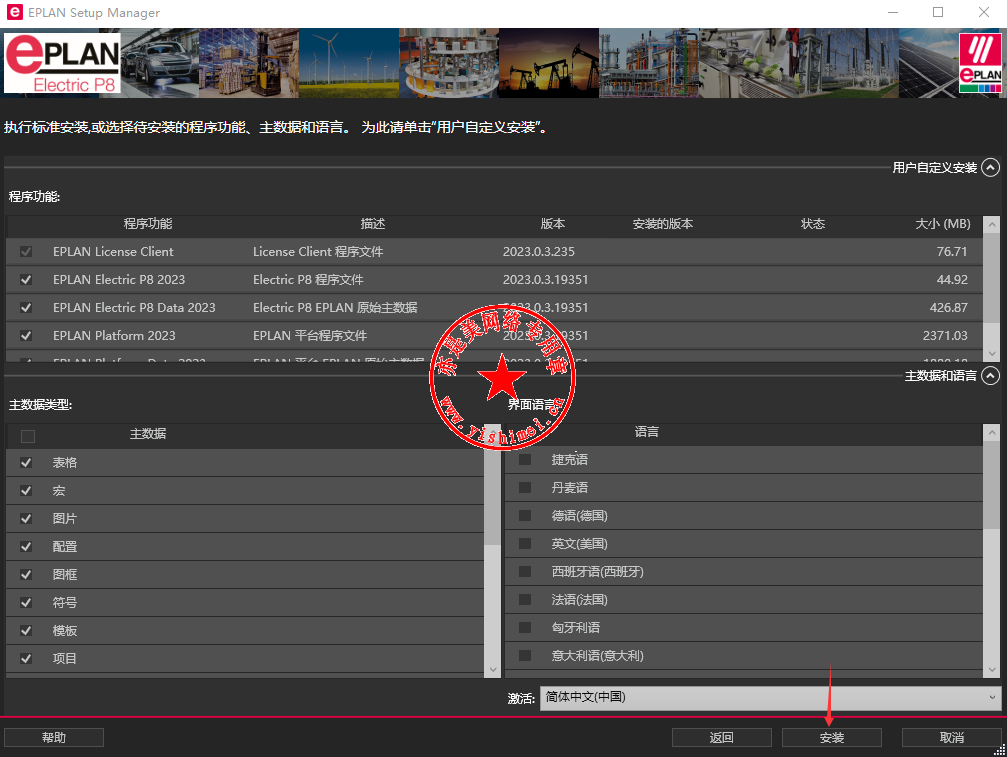This screenshot has height=757, width=1007.
Task: Uncheck the 符号 master data checkbox
Action: coord(26,603)
